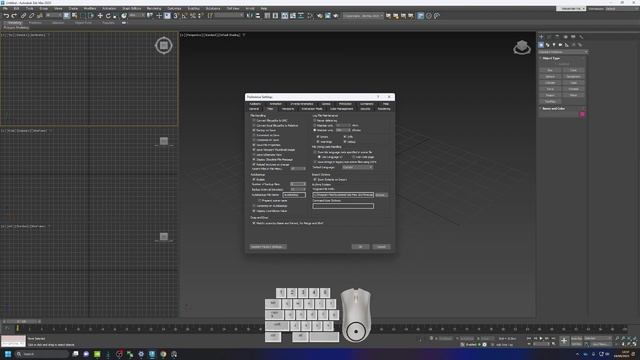Switch to the Hierarchy command panel
The height and width of the screenshot is (360, 640).
coord(557,37)
